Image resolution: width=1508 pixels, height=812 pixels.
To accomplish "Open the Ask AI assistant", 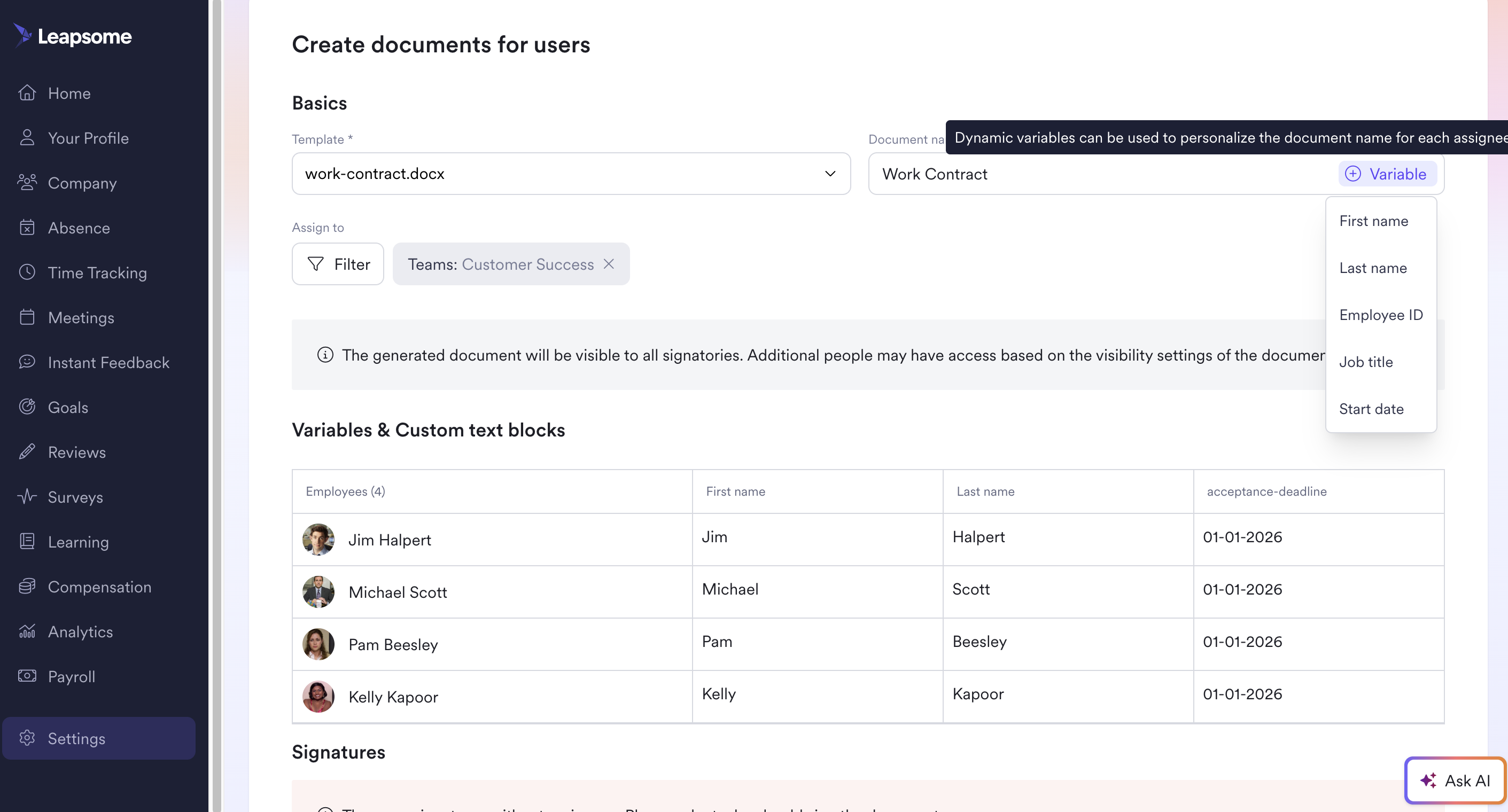I will [x=1455, y=780].
